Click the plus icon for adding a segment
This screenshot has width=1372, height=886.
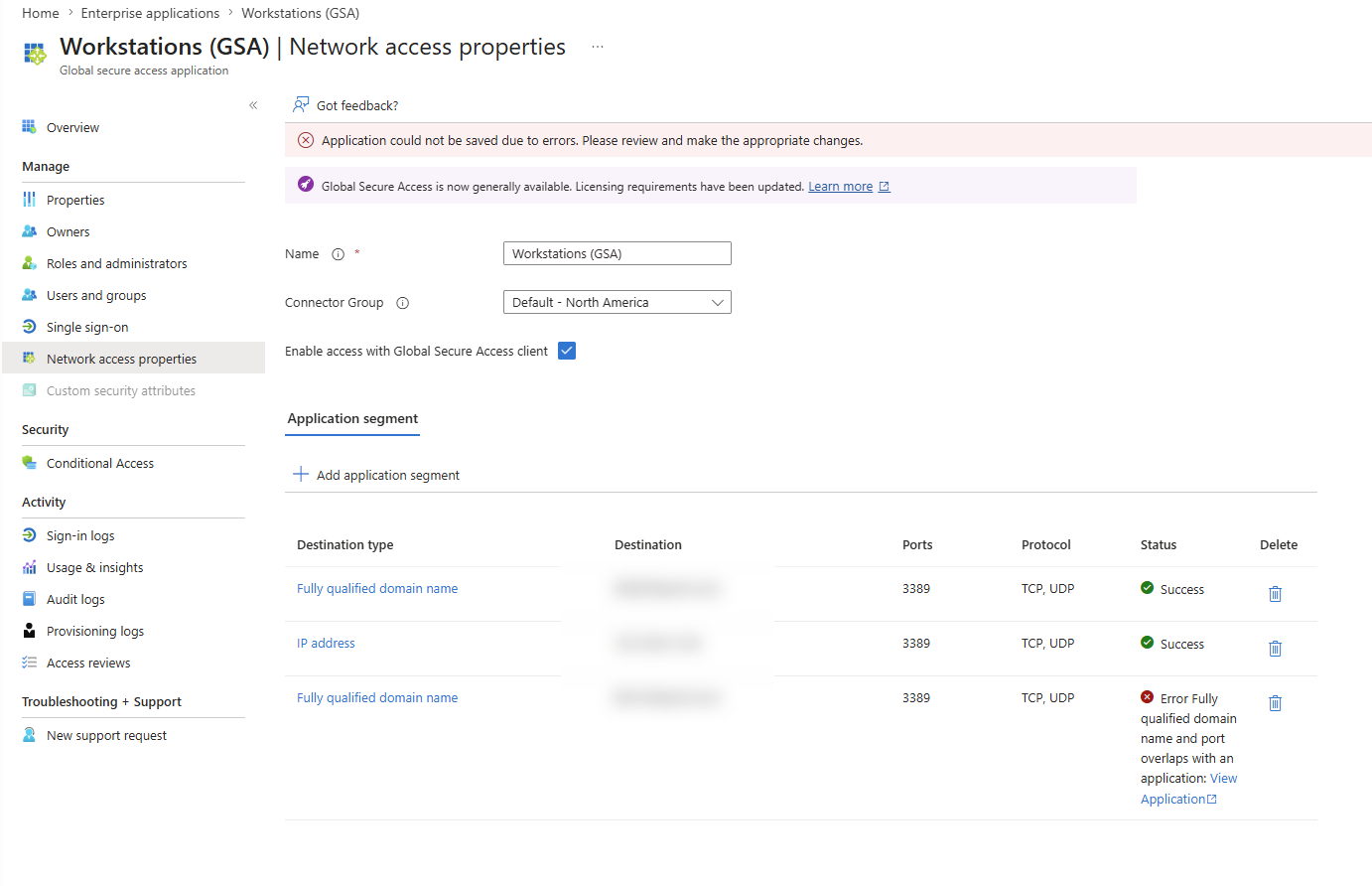[x=301, y=474]
